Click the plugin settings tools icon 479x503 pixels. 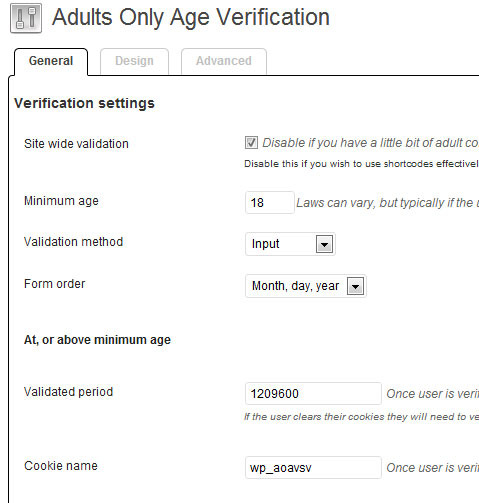tap(26, 18)
